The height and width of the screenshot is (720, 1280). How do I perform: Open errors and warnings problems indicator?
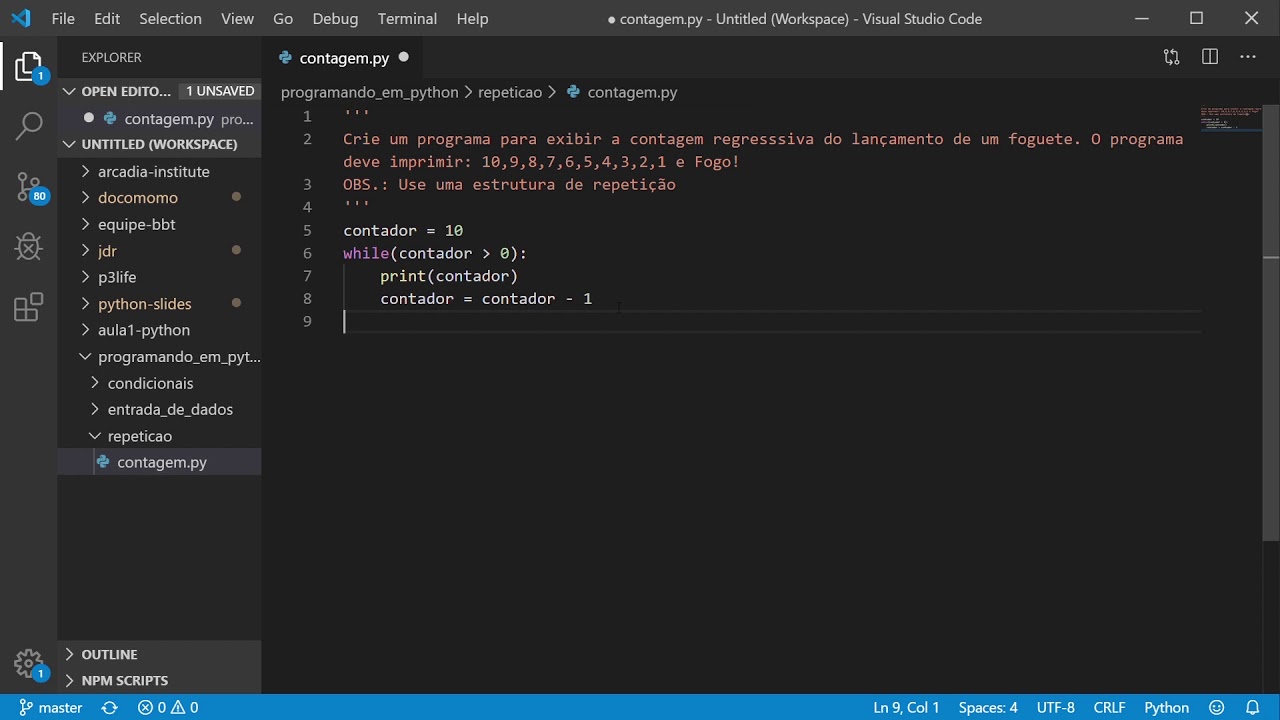click(x=168, y=707)
